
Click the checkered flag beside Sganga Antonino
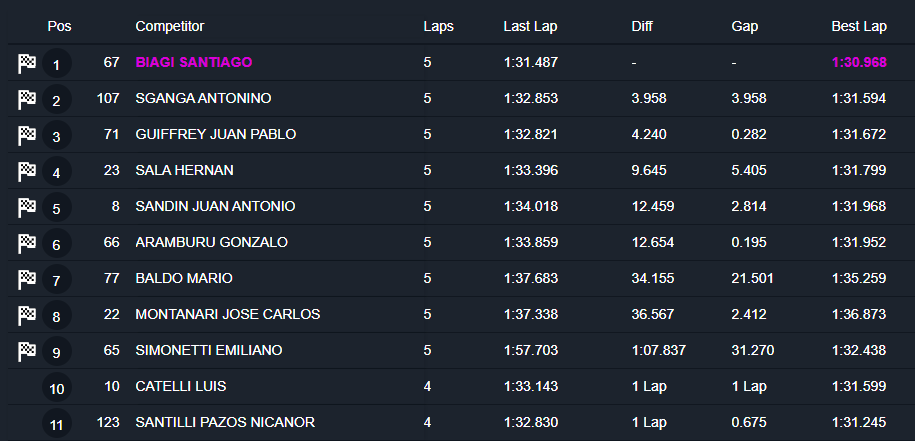pos(27,100)
